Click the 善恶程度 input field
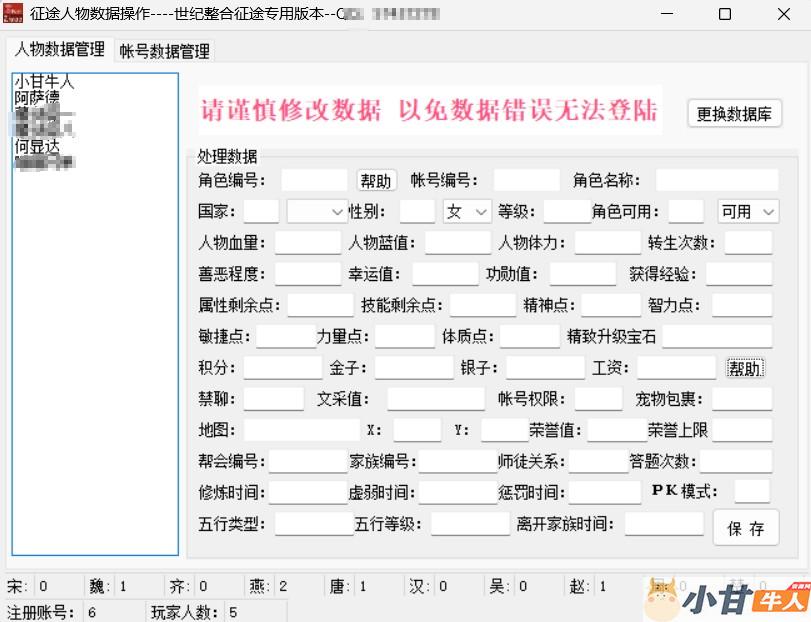 pos(308,274)
